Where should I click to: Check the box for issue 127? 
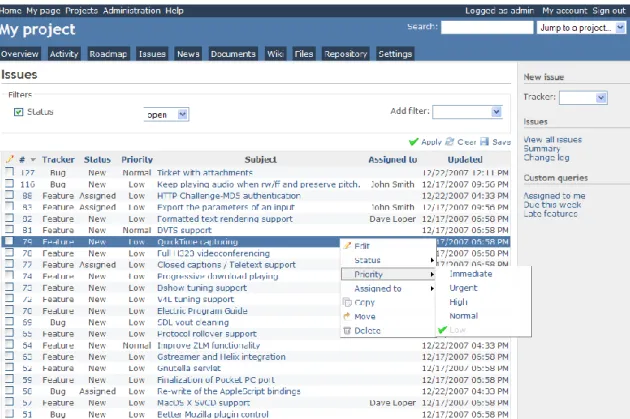click(9, 172)
